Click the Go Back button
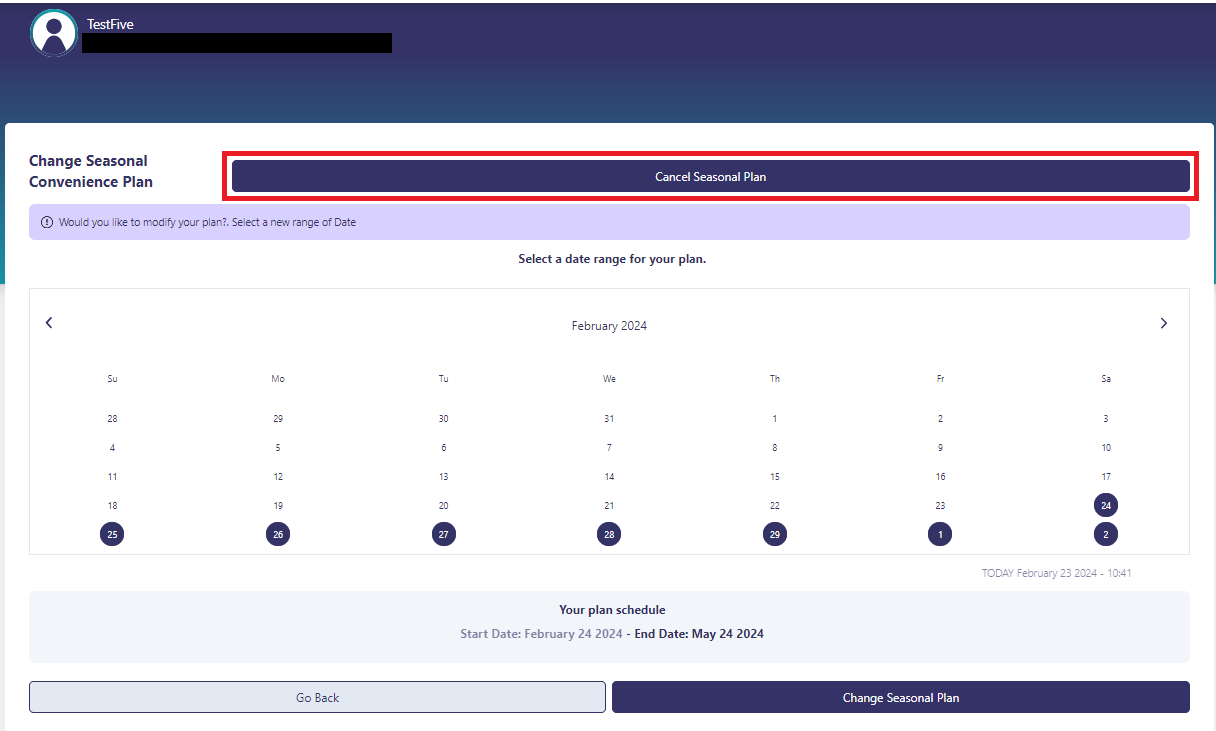1216x731 pixels. (x=317, y=696)
